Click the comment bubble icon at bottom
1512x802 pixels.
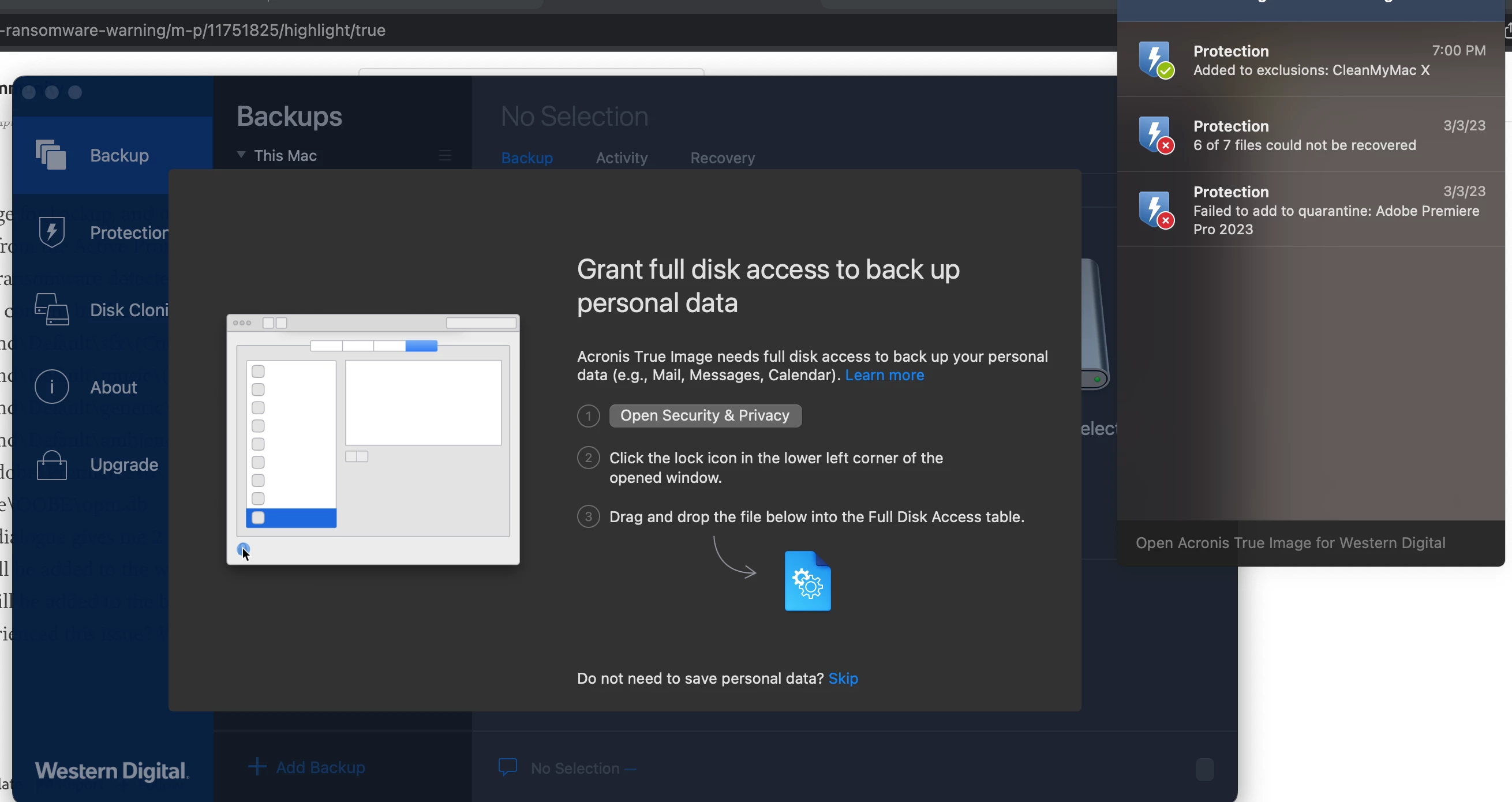[508, 767]
